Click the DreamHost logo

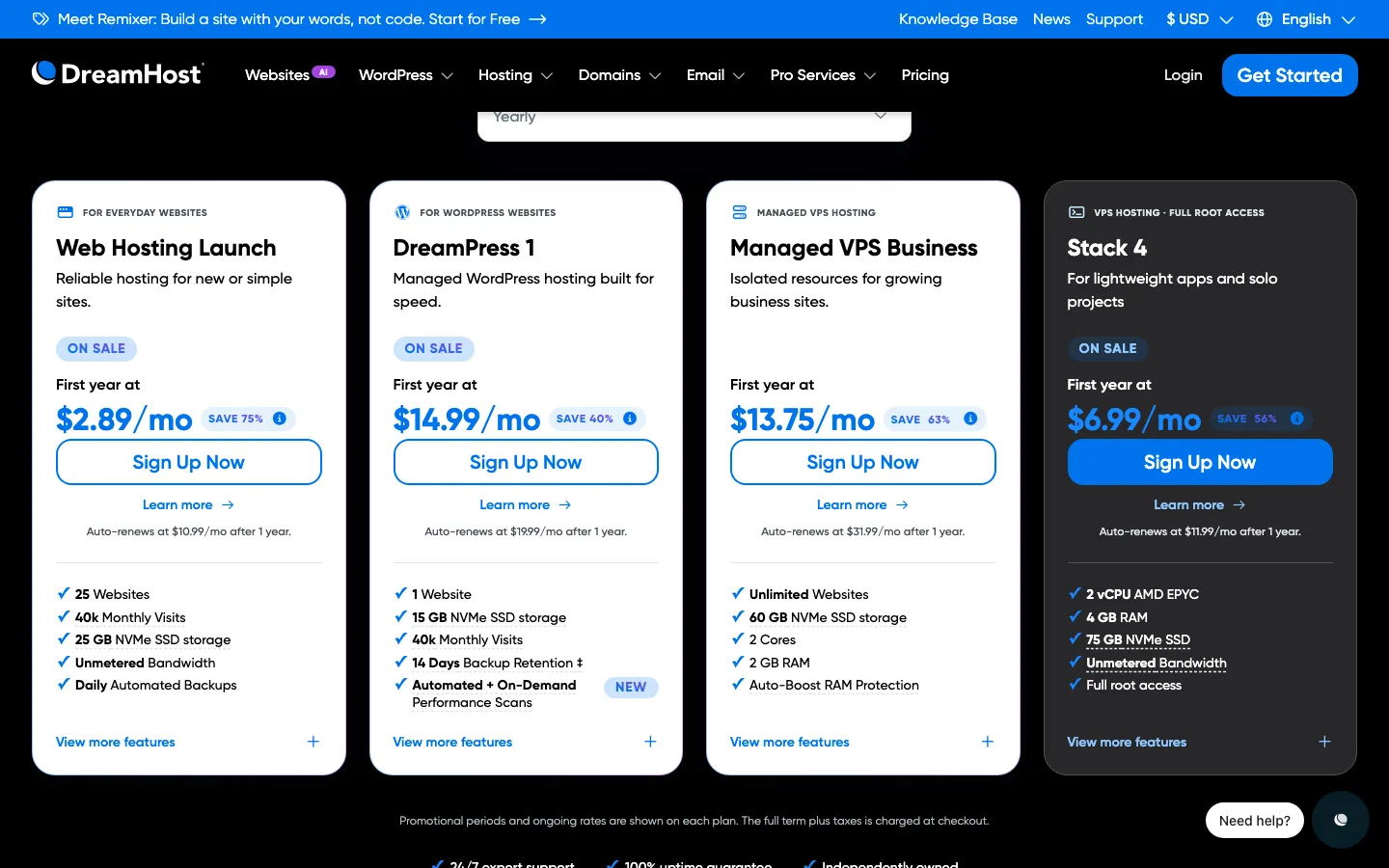118,74
